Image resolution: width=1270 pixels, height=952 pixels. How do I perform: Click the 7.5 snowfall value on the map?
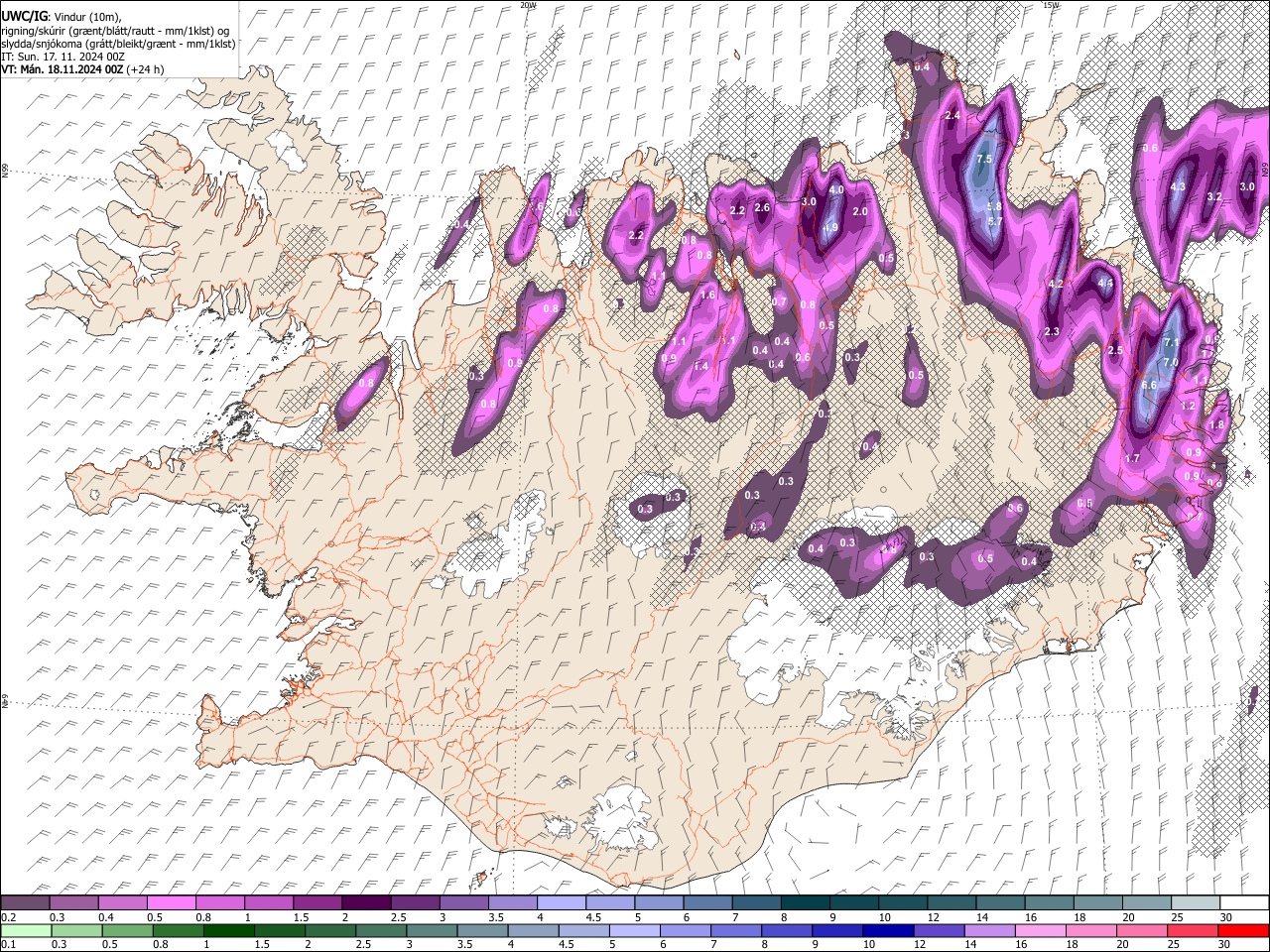point(984,160)
